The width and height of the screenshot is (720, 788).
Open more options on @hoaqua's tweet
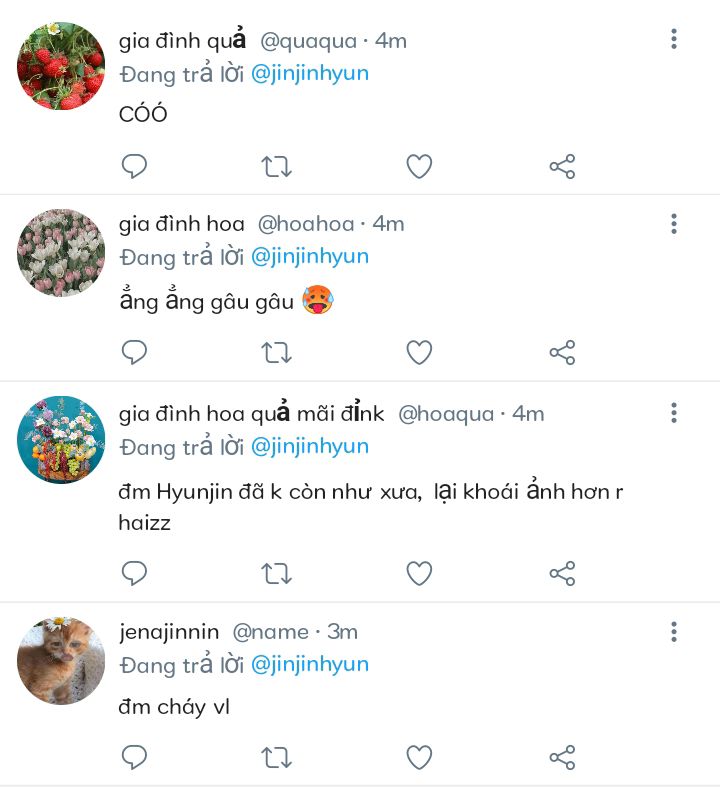click(x=674, y=413)
